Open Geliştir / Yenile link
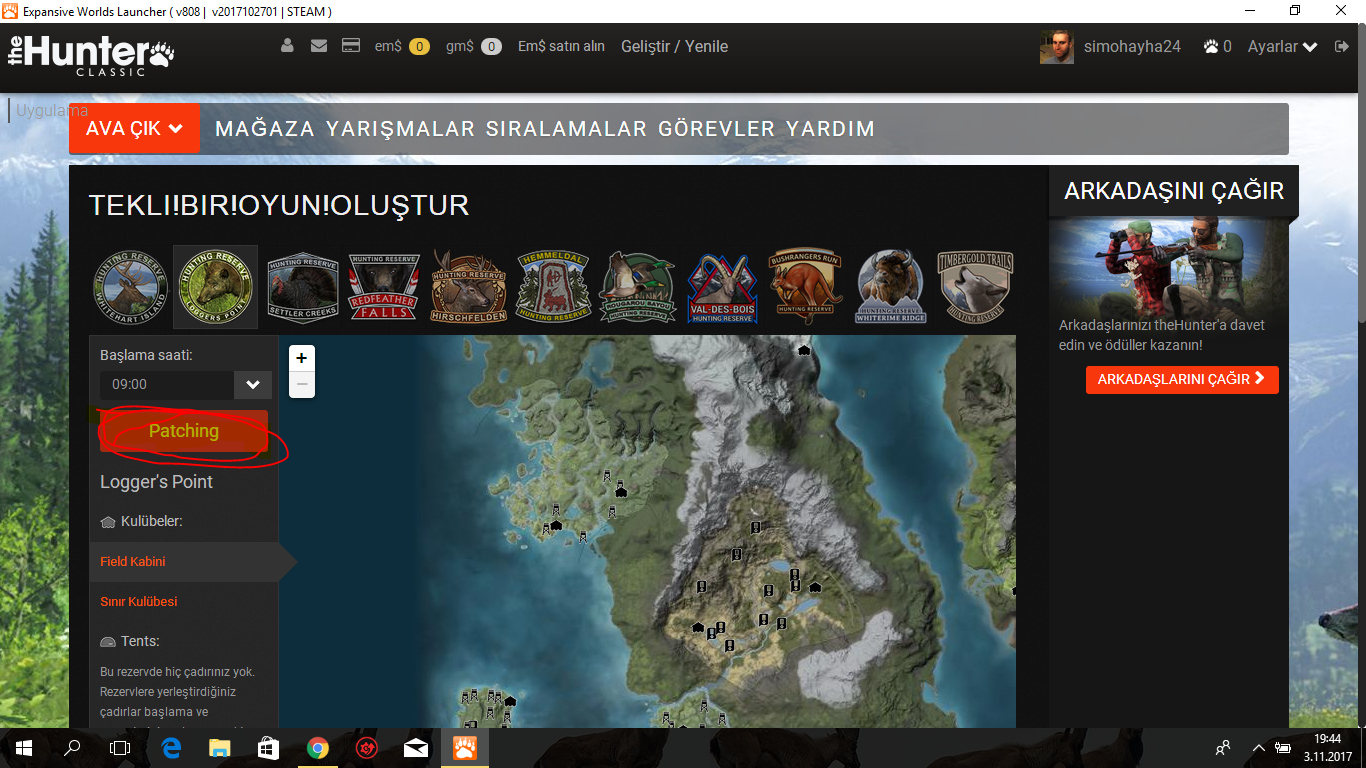The width and height of the screenshot is (1366, 768). pos(675,46)
